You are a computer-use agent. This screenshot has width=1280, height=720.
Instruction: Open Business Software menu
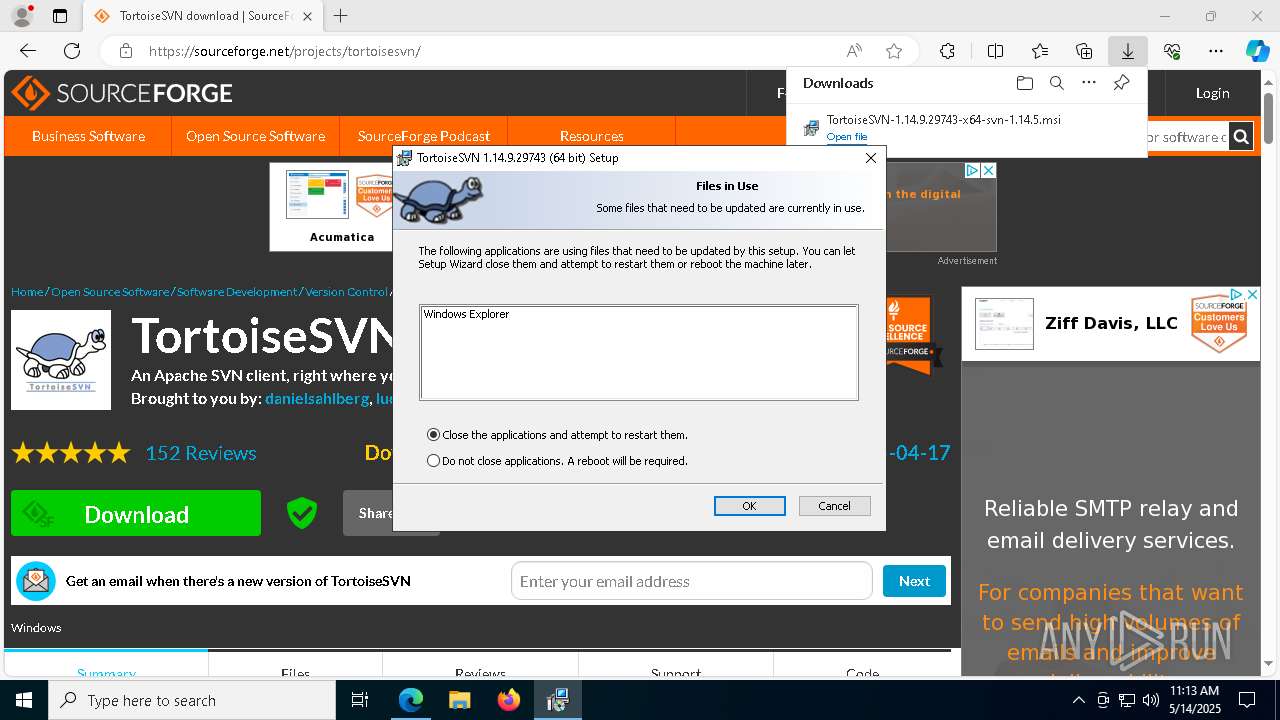coord(88,136)
